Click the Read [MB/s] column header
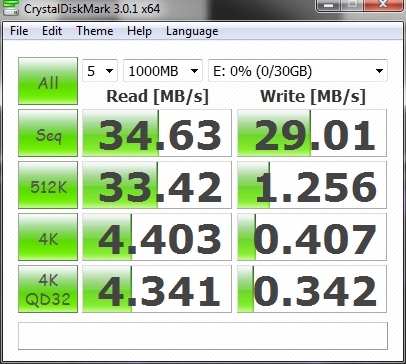 157,96
